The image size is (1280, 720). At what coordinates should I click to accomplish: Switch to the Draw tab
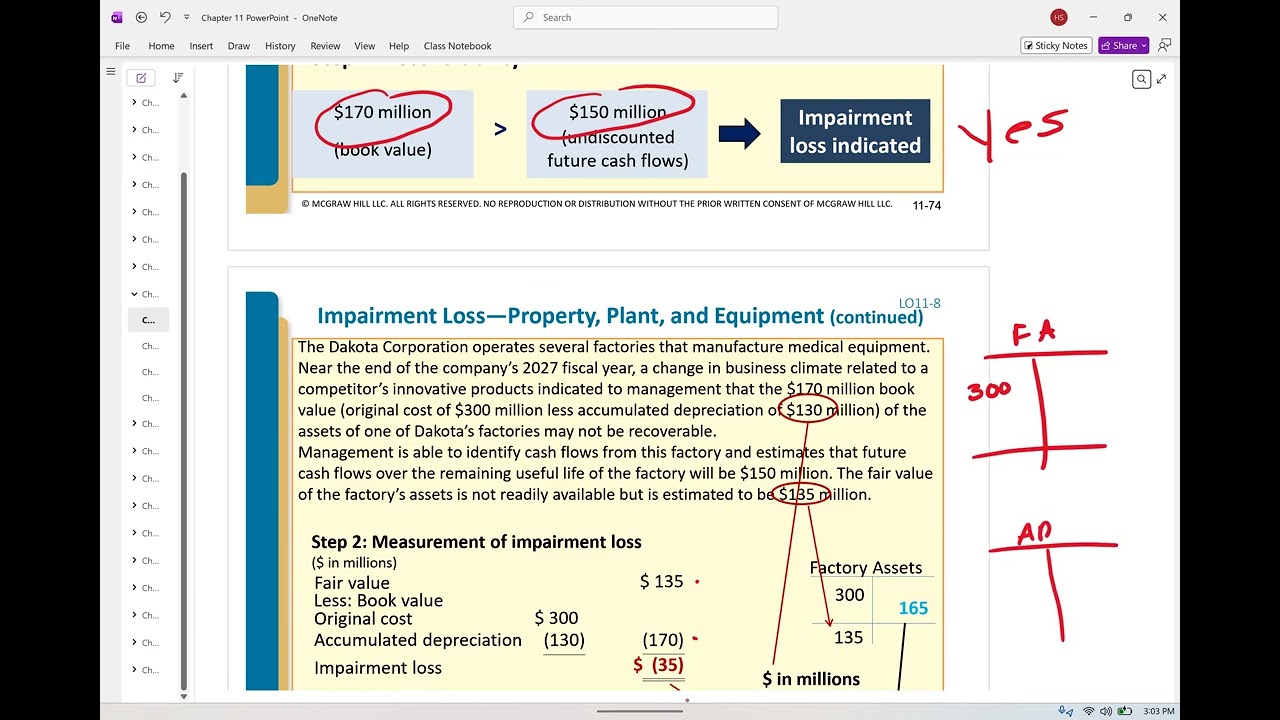point(239,46)
